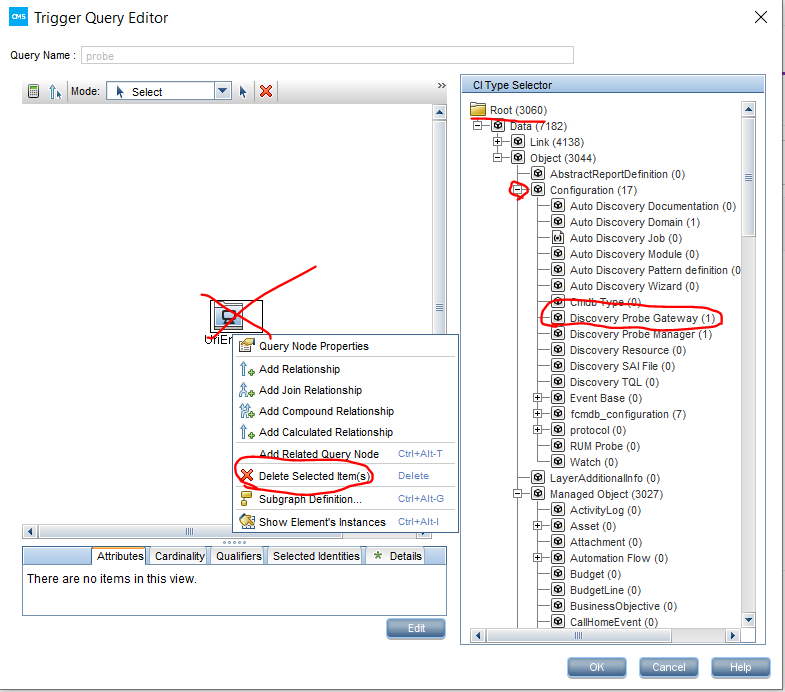Select Discovery TQL (0) tree item
785x692 pixels.
(614, 382)
